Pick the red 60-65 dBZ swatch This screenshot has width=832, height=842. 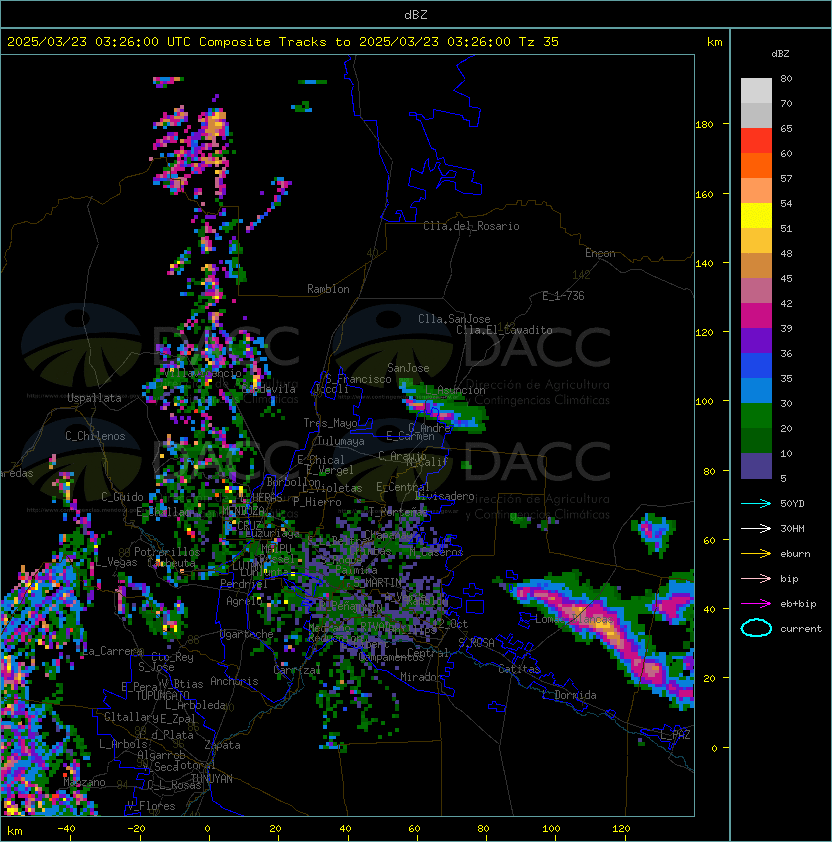click(x=756, y=140)
